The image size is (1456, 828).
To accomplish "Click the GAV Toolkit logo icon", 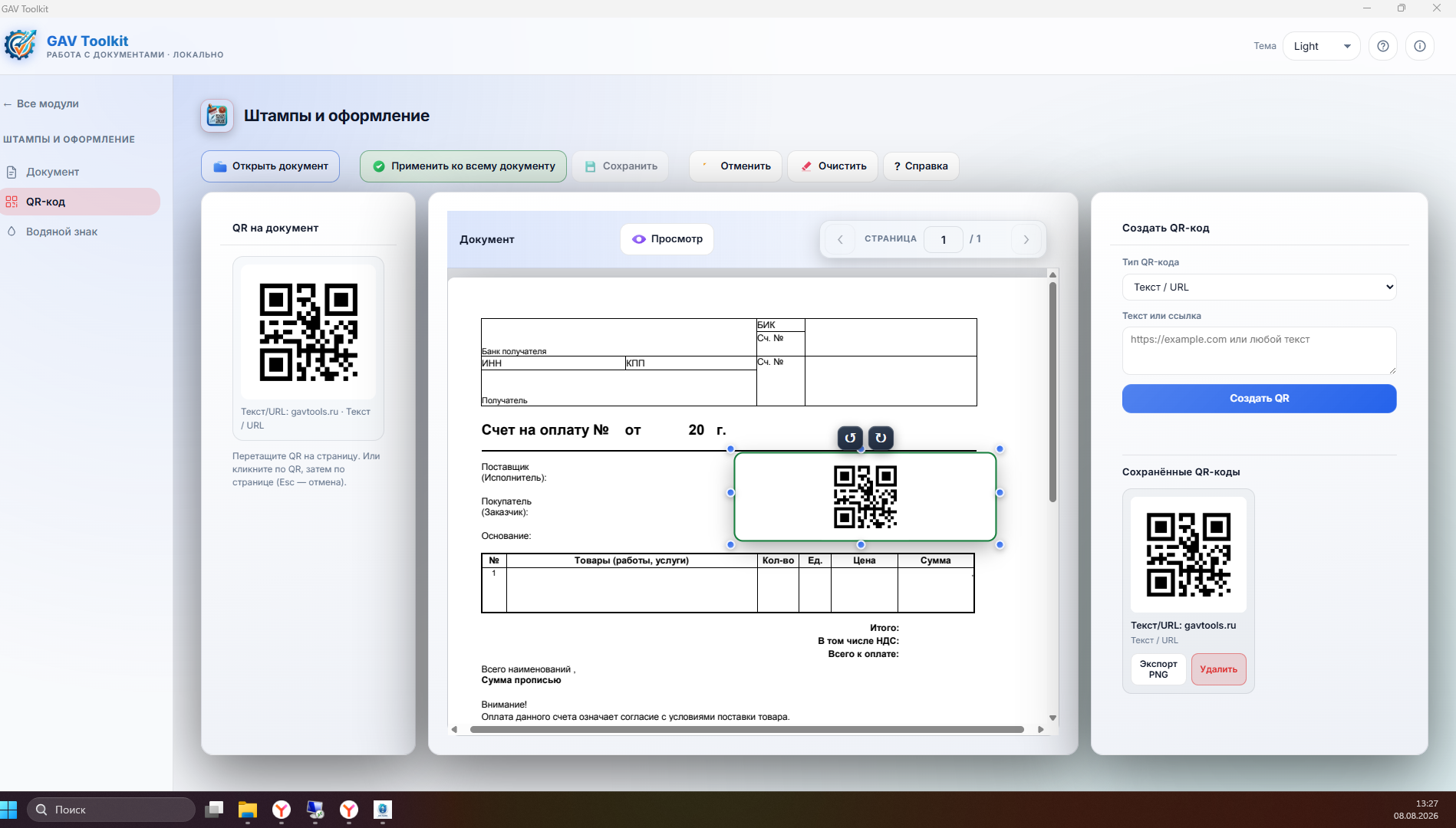I will coord(20,45).
